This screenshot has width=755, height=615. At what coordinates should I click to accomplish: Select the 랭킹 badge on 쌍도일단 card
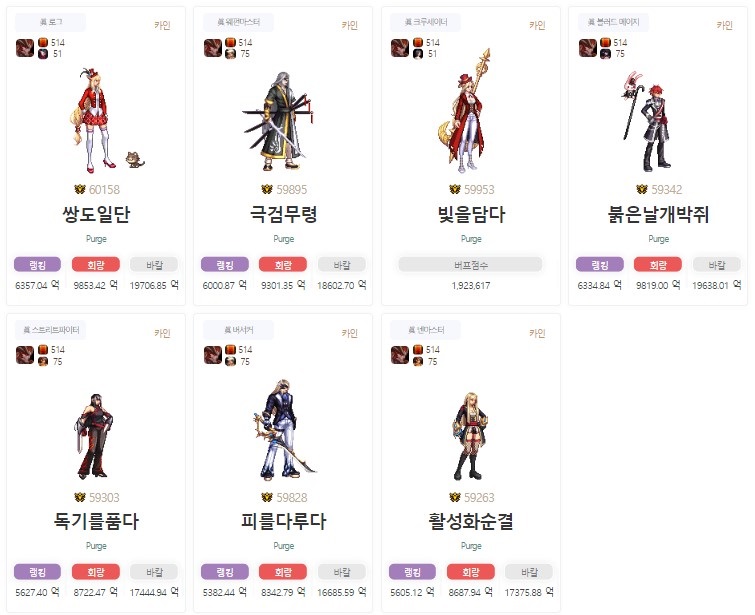[38, 264]
